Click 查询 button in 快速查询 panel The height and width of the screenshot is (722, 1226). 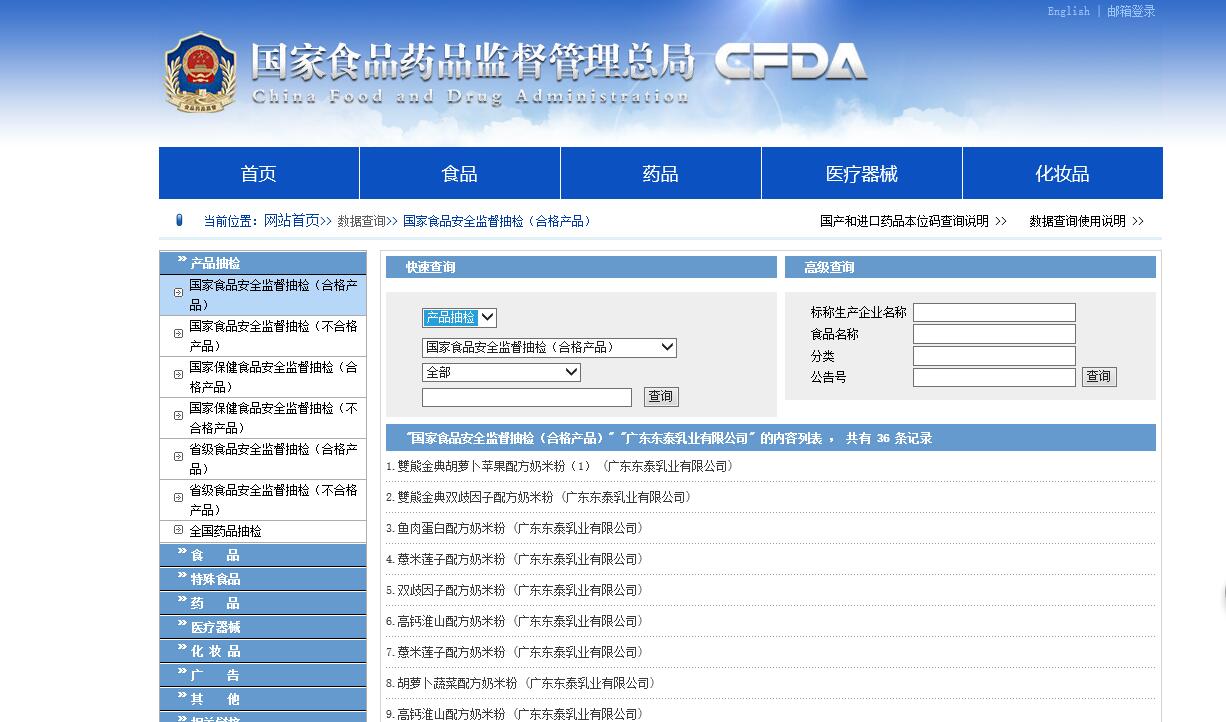661,397
